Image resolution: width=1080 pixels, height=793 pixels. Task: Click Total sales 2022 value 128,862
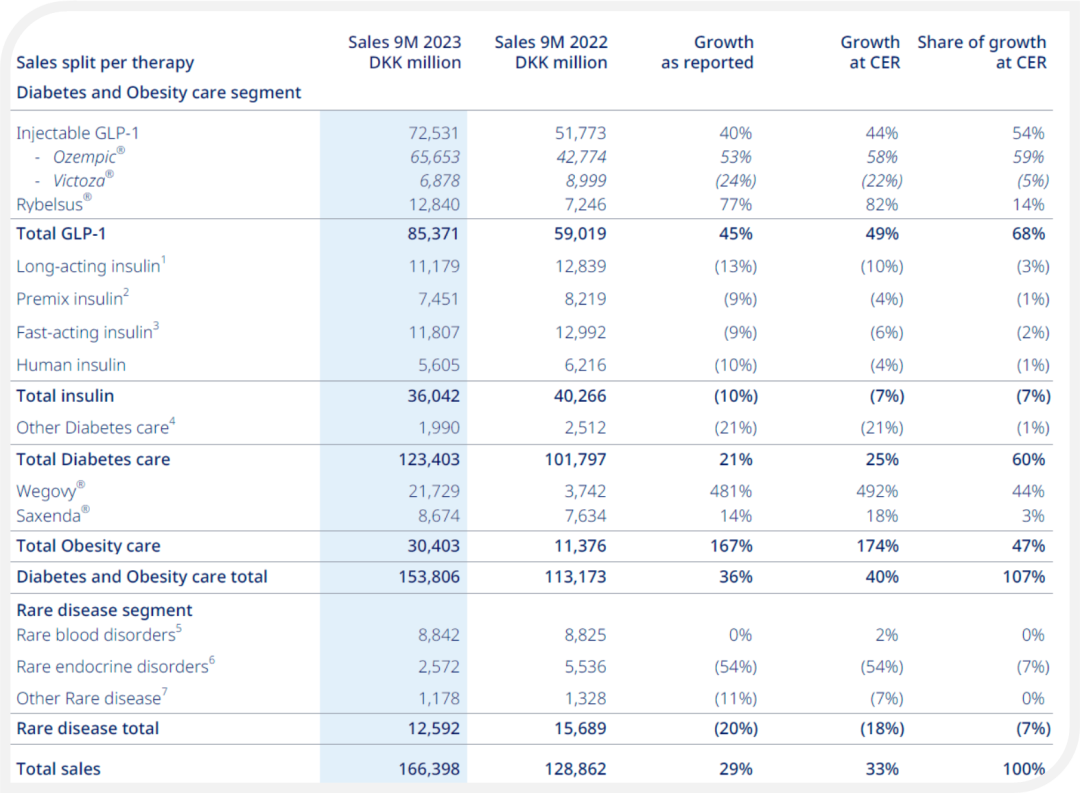click(x=576, y=769)
